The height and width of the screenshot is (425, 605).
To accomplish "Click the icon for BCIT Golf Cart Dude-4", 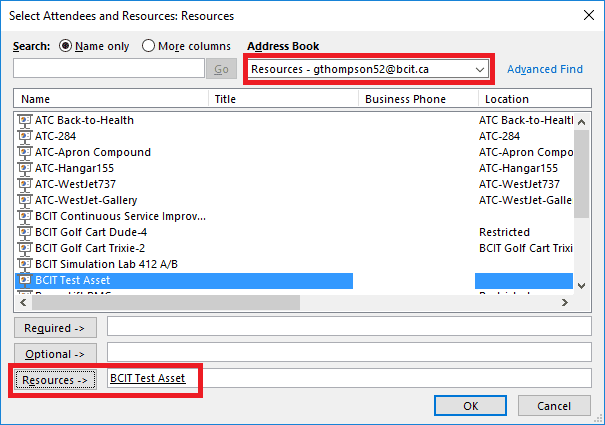I will pos(24,232).
